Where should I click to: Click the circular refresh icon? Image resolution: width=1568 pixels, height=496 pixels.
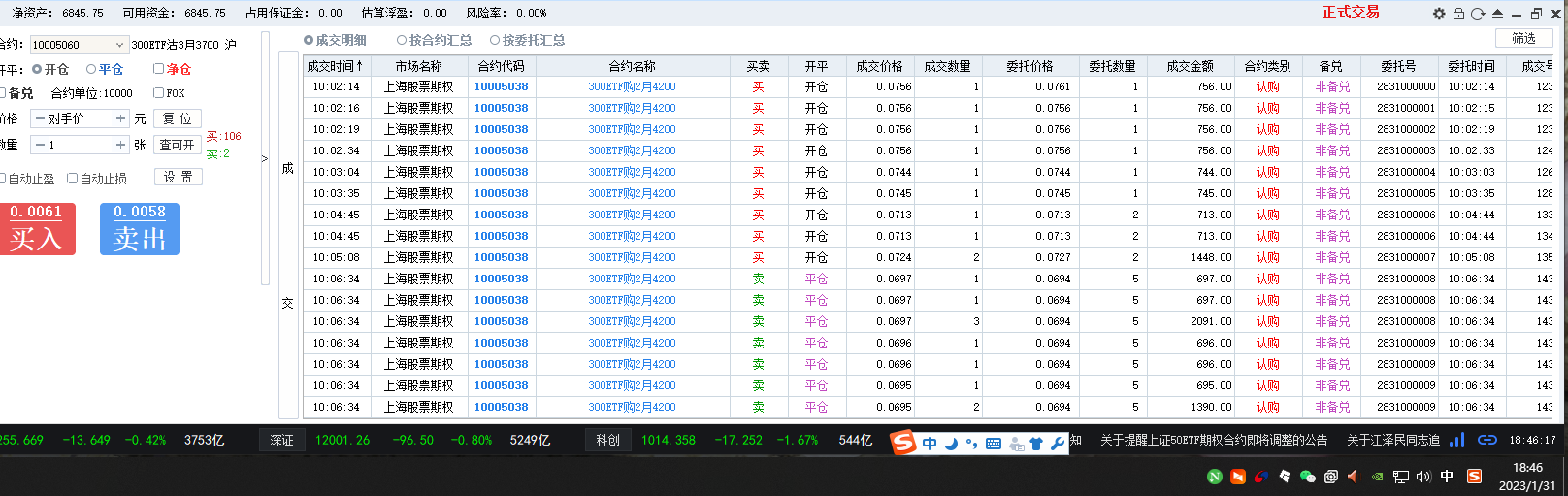pos(1478,14)
